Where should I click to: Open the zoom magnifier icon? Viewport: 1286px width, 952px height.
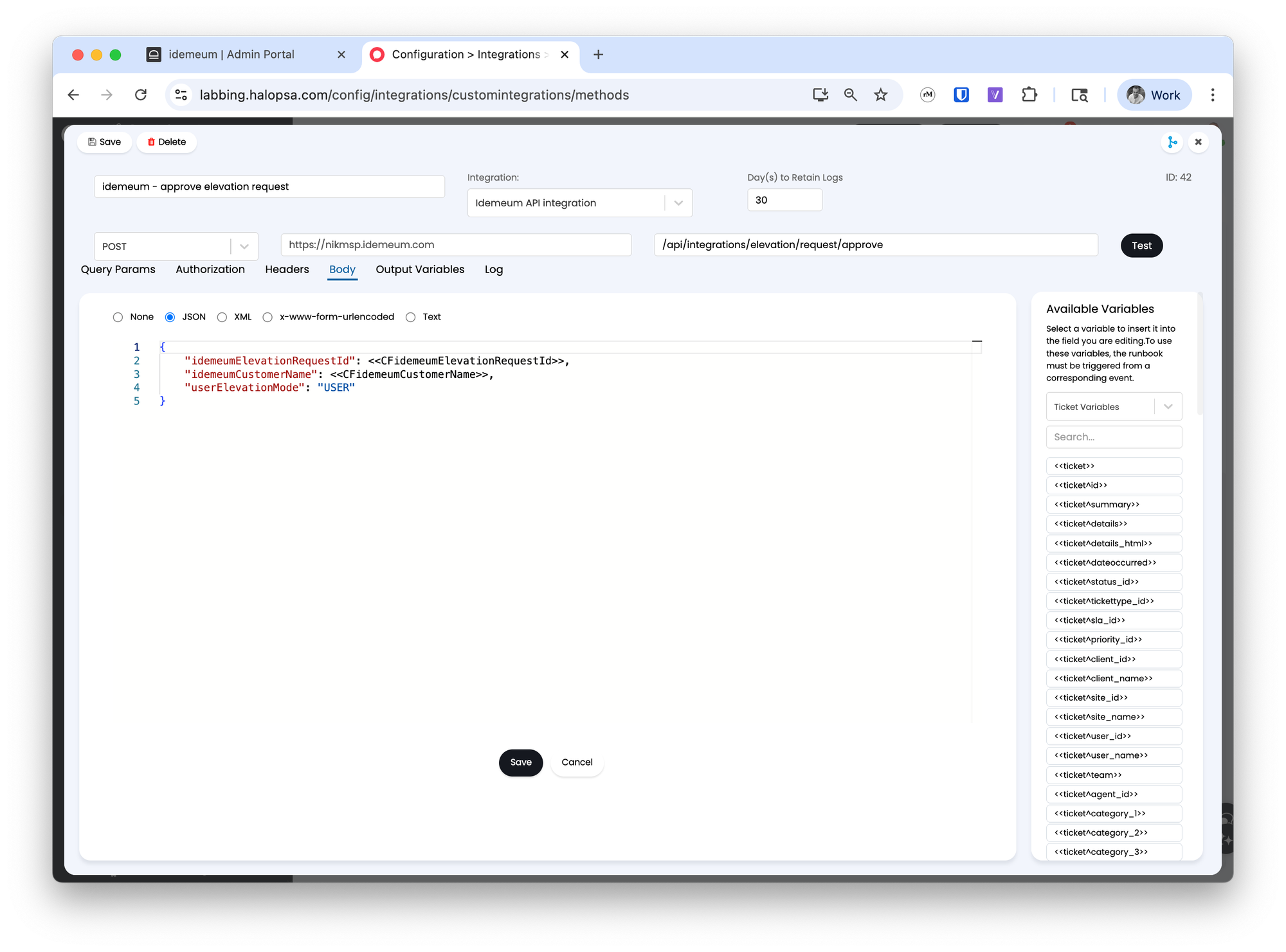(850, 95)
